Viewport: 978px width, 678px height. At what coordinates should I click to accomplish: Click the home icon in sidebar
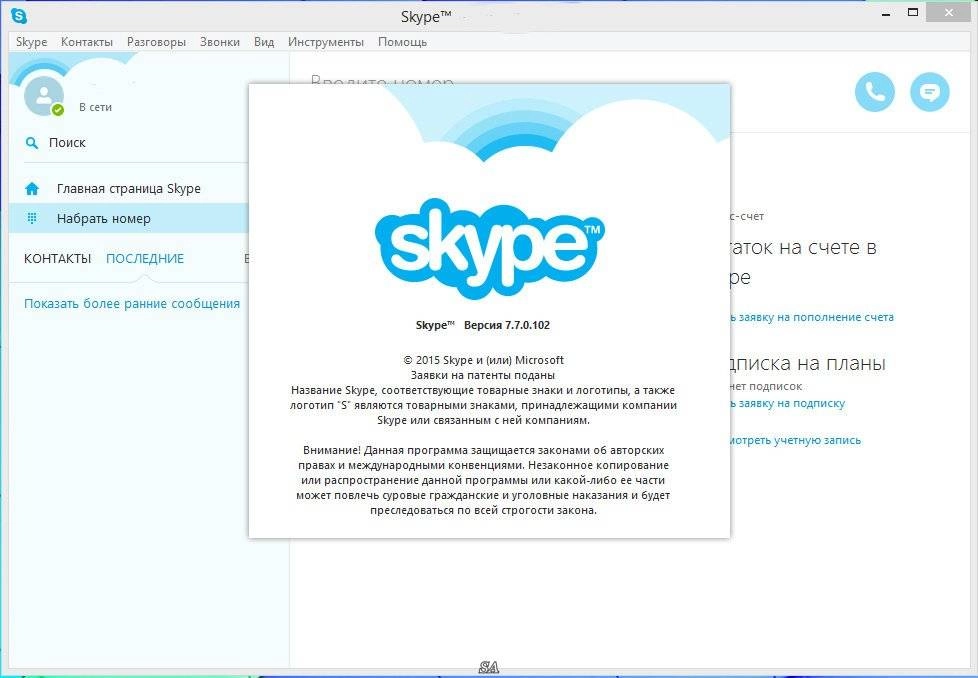pyautogui.click(x=32, y=188)
